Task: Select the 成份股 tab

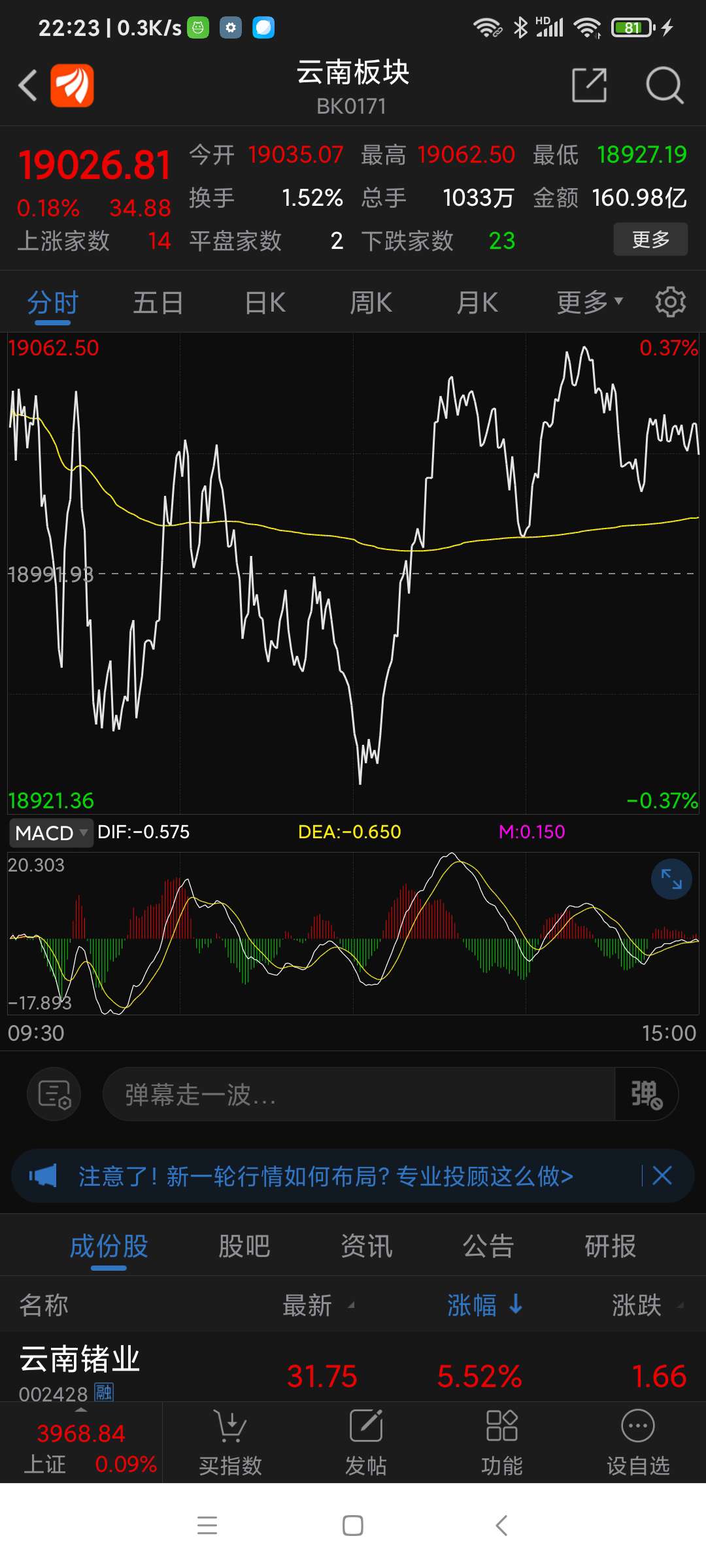Action: point(109,1247)
